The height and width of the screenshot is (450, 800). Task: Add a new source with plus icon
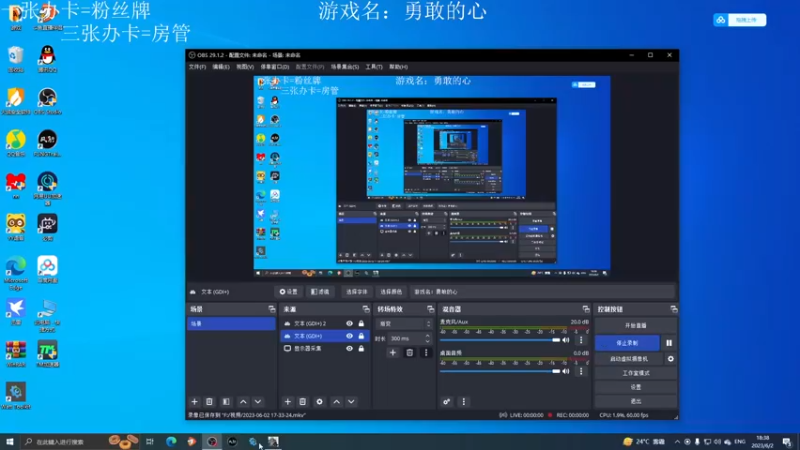pos(288,402)
